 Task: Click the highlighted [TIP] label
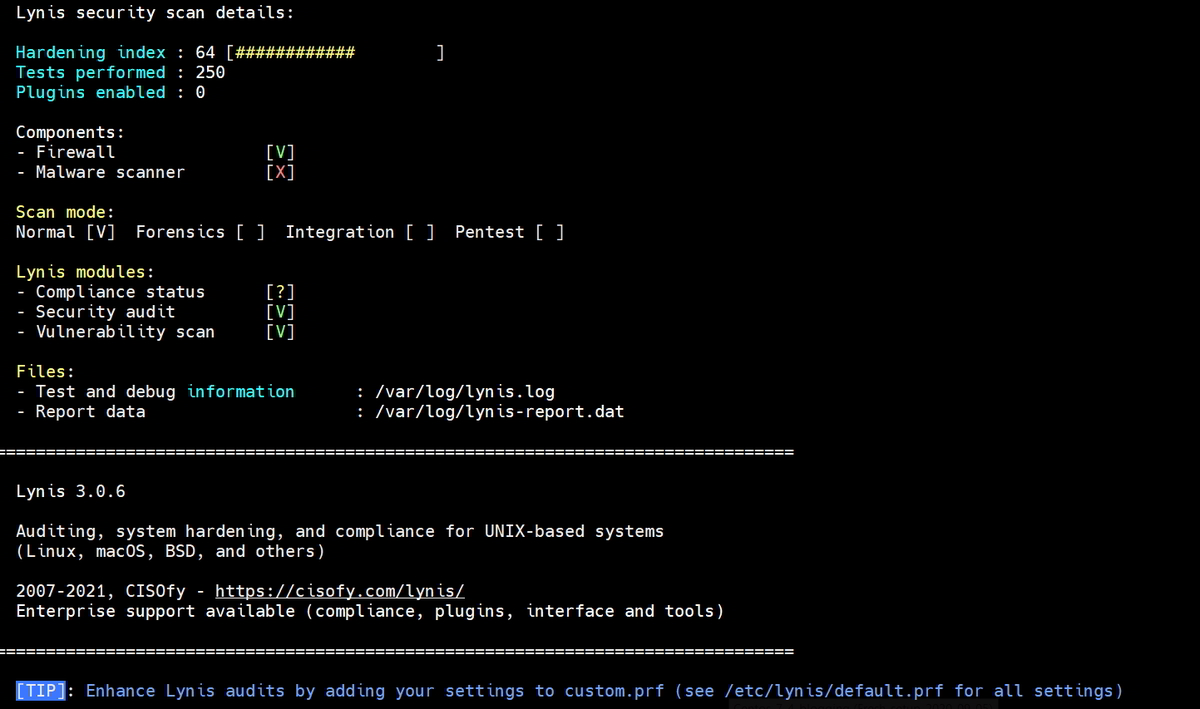(40, 690)
